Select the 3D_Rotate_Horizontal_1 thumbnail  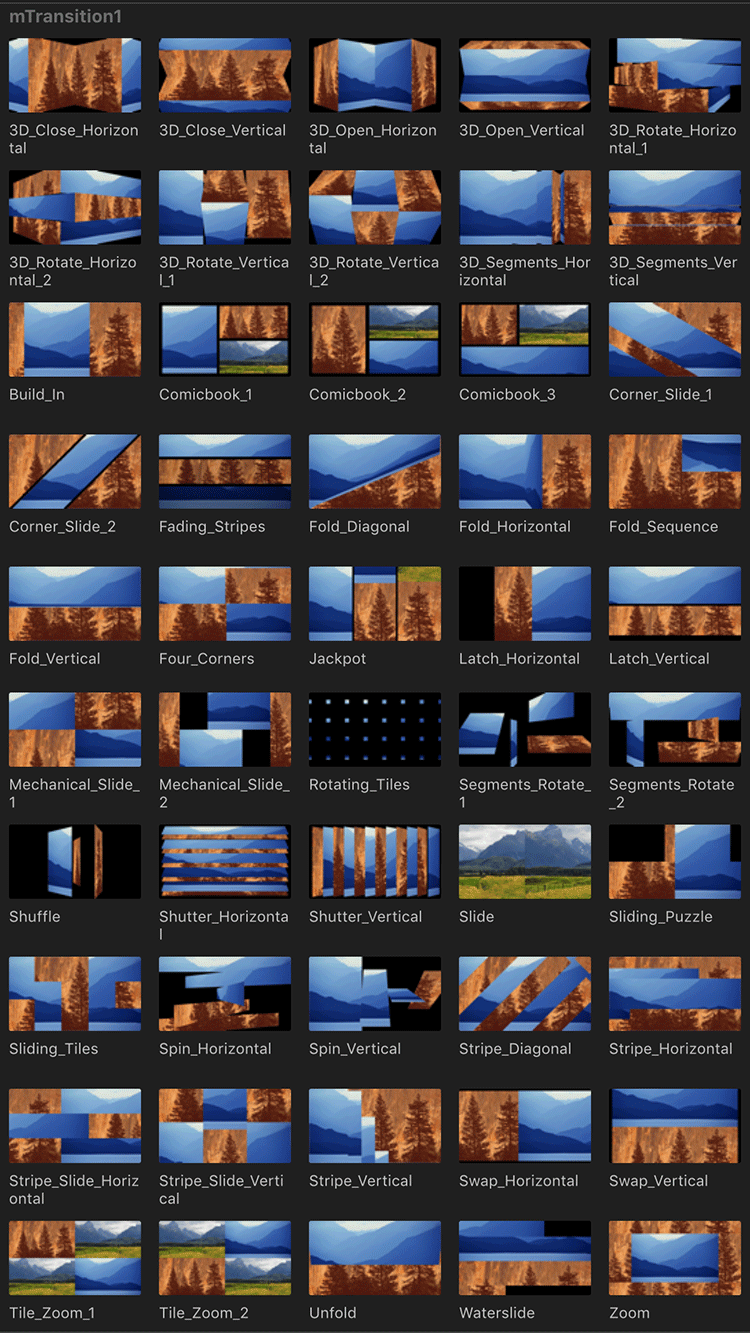coord(675,75)
